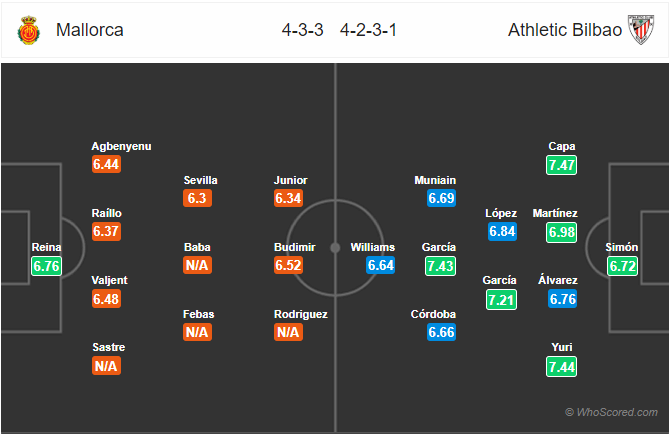
Task: Click Capa's 7.47 rating badge
Action: 561,165
